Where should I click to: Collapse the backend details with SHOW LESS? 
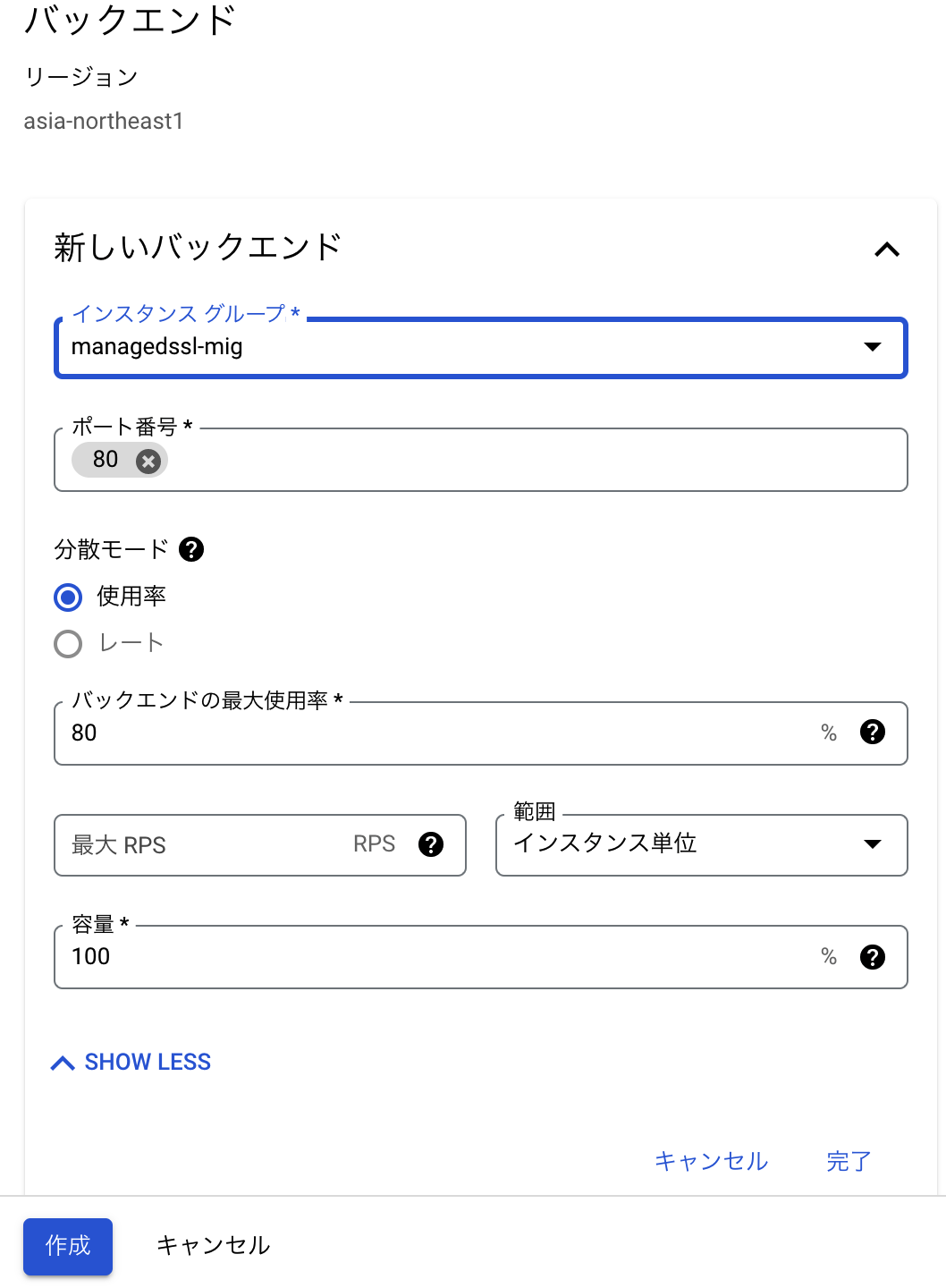click(147, 1062)
